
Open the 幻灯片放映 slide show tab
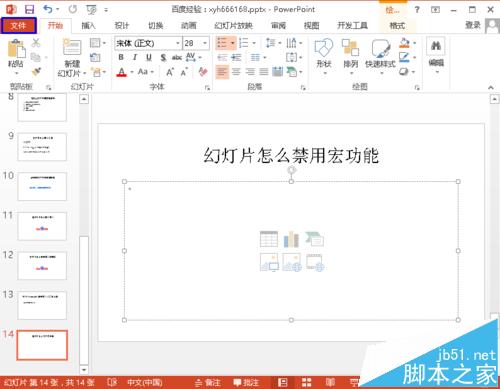tap(233, 26)
